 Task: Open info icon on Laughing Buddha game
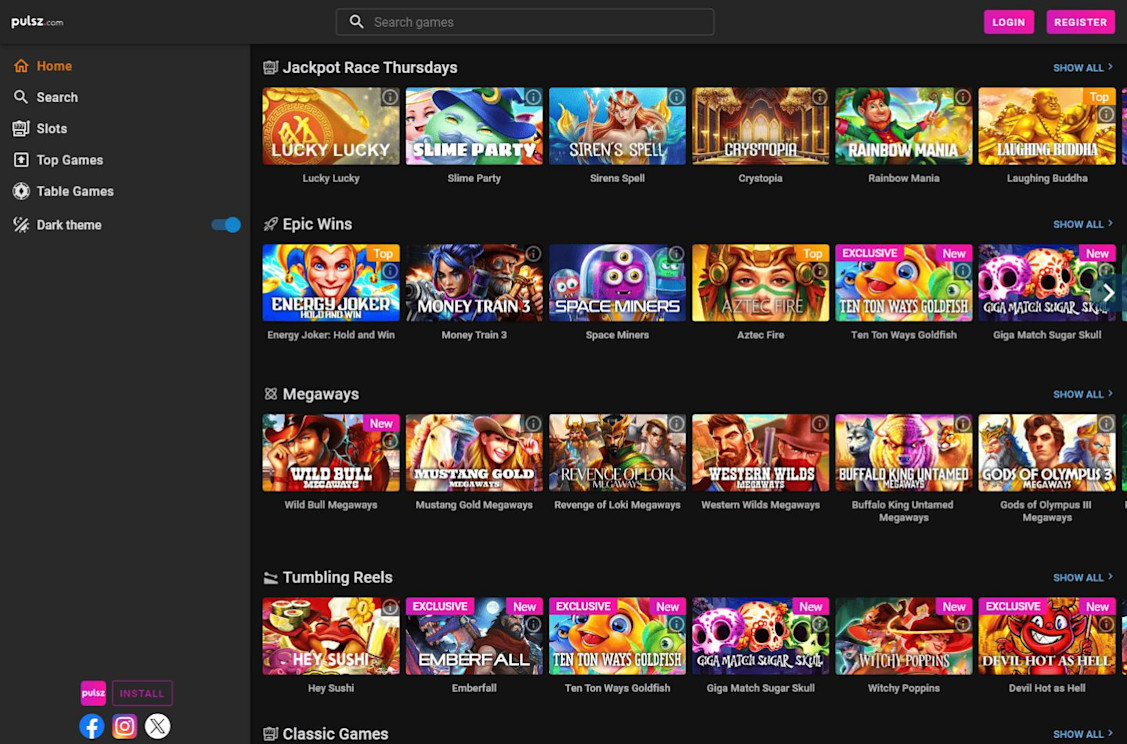(x=1105, y=114)
